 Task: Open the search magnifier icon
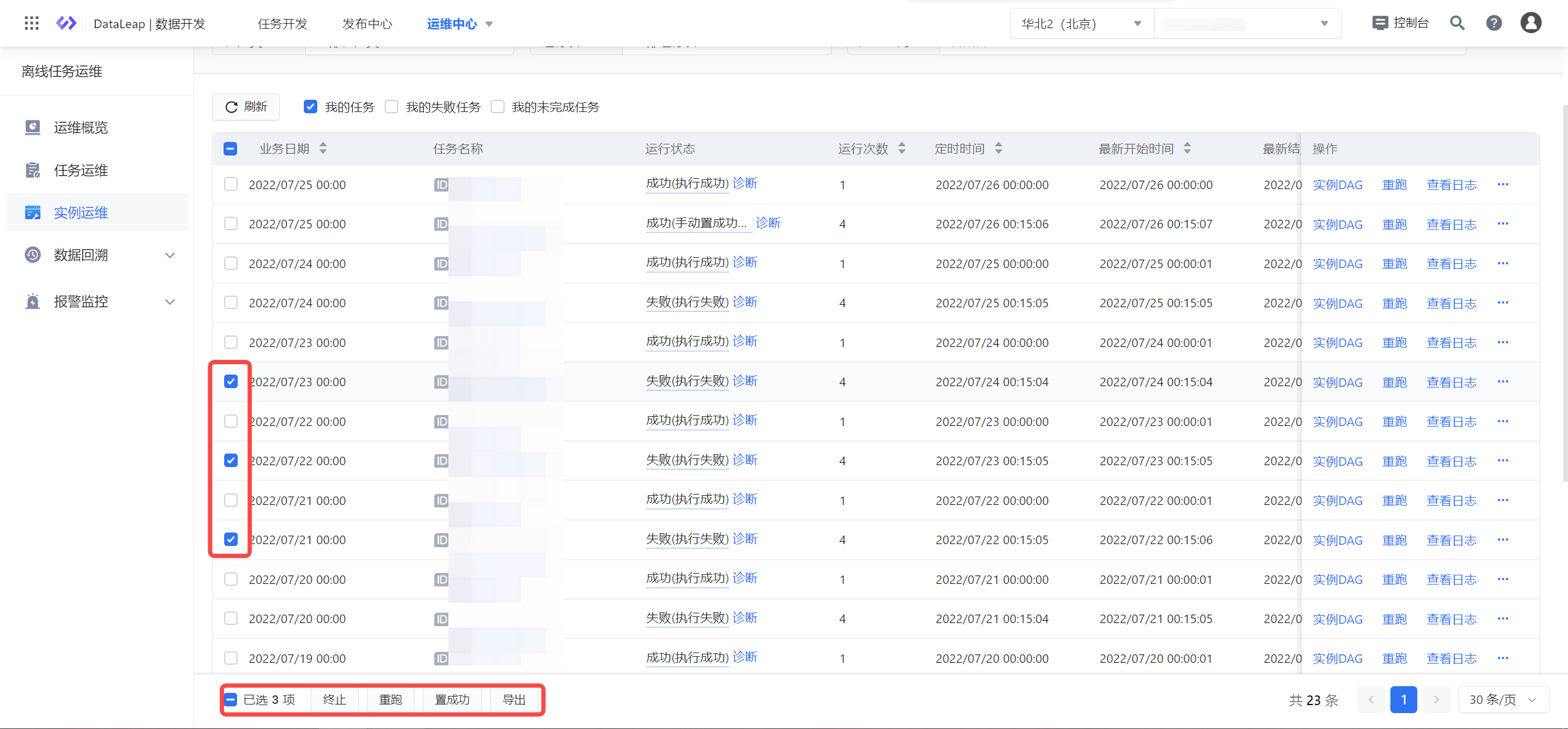click(1457, 23)
